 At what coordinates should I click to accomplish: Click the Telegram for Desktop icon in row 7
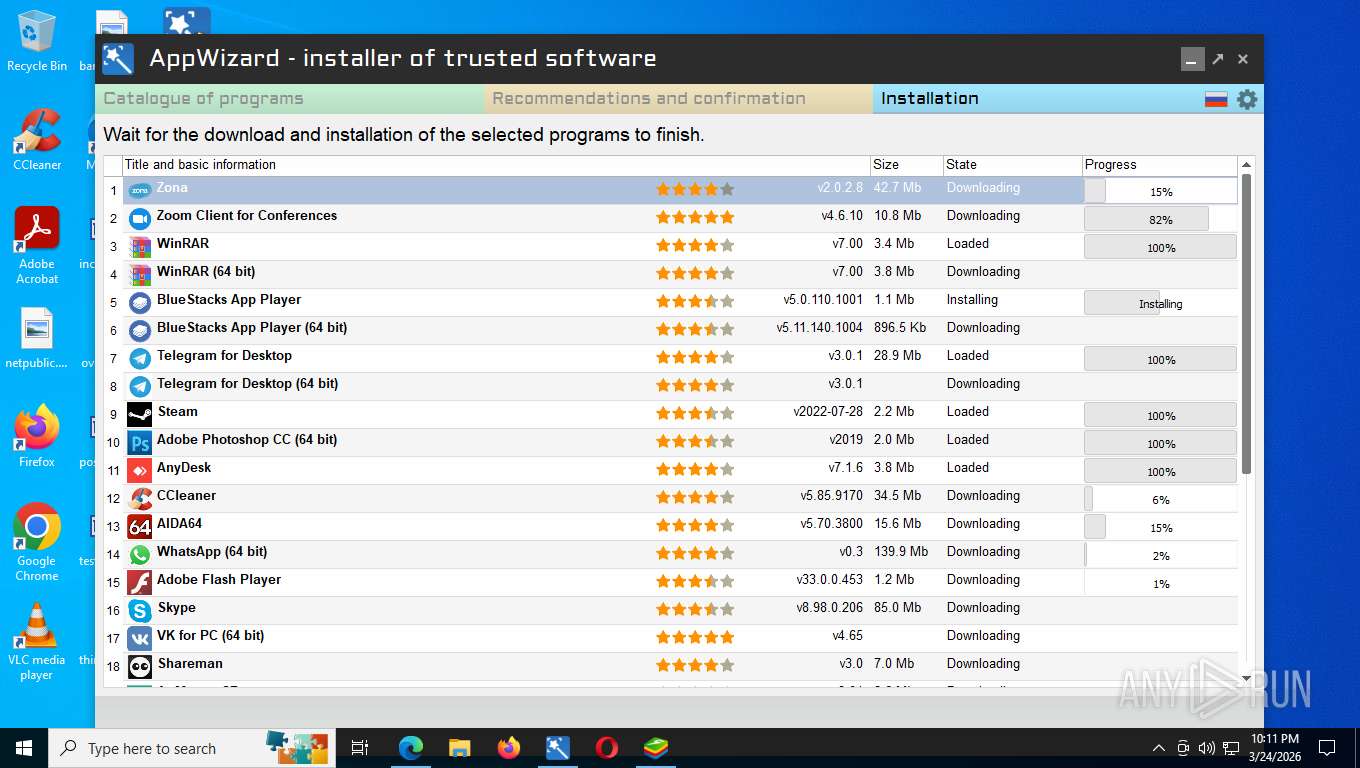140,358
